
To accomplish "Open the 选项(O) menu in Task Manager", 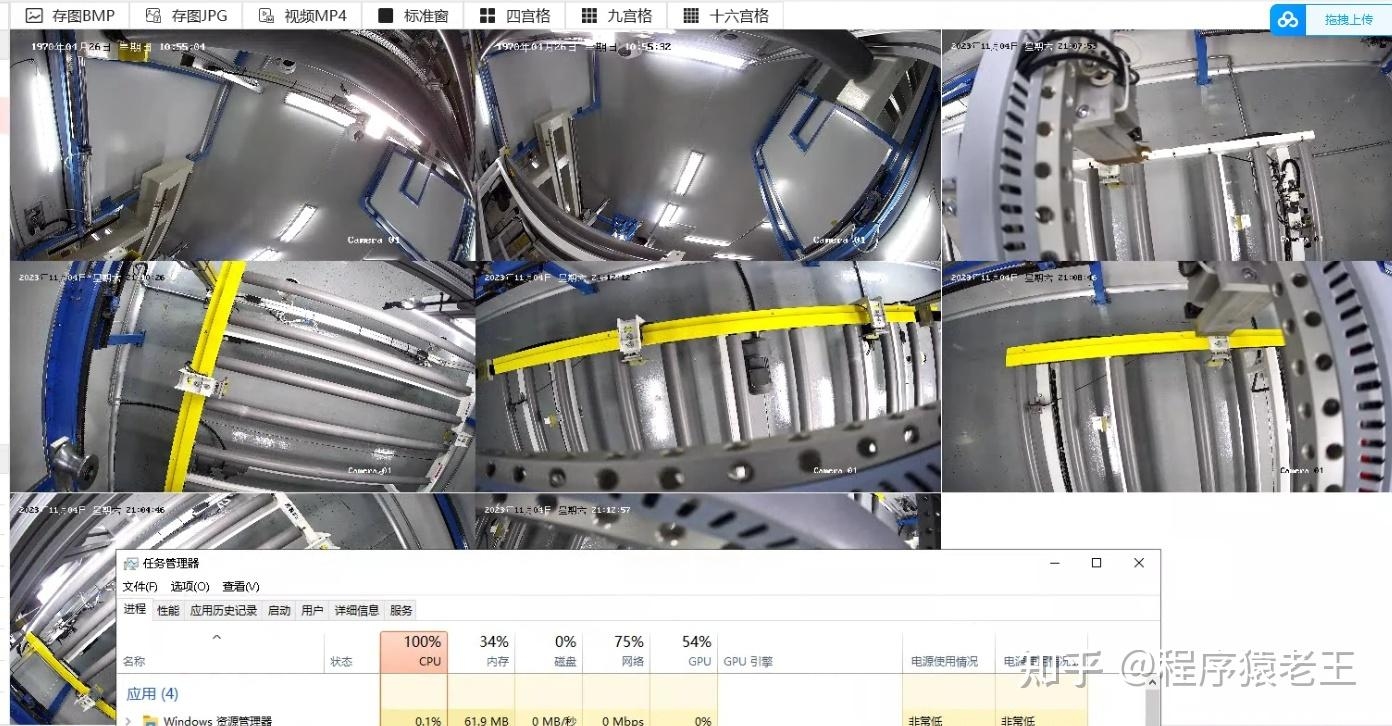I will point(190,587).
